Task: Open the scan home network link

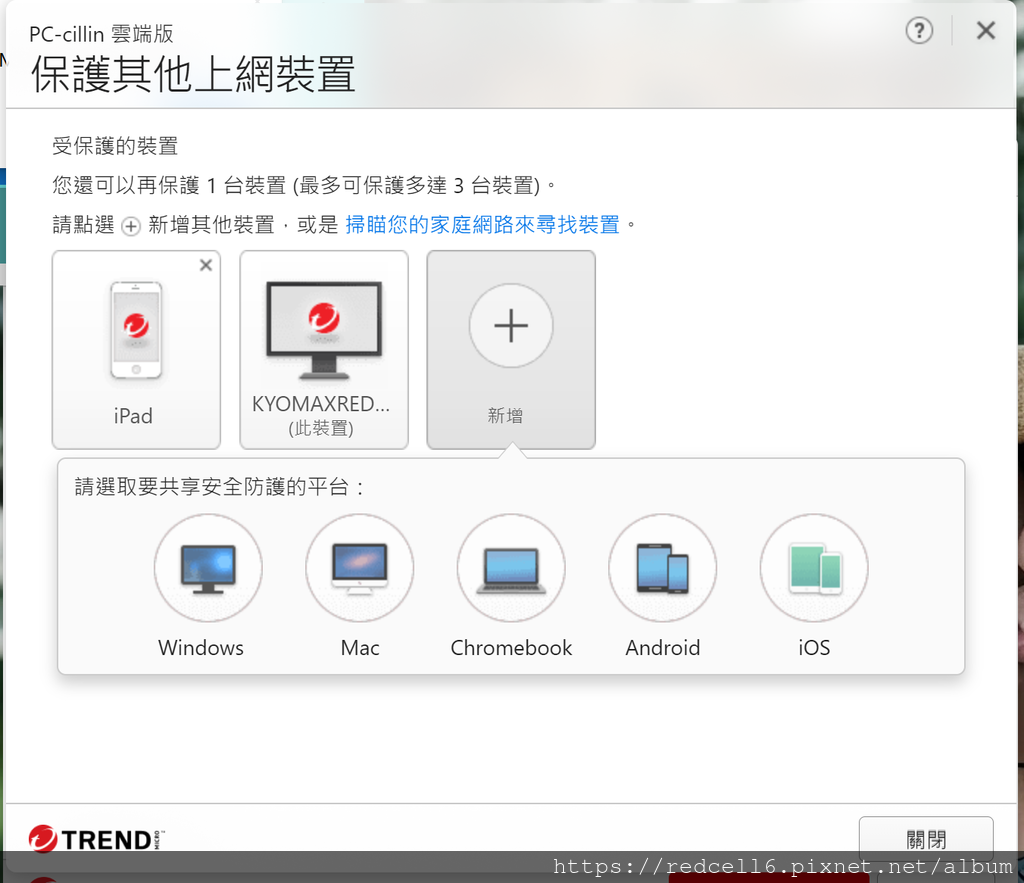Action: coord(482,225)
